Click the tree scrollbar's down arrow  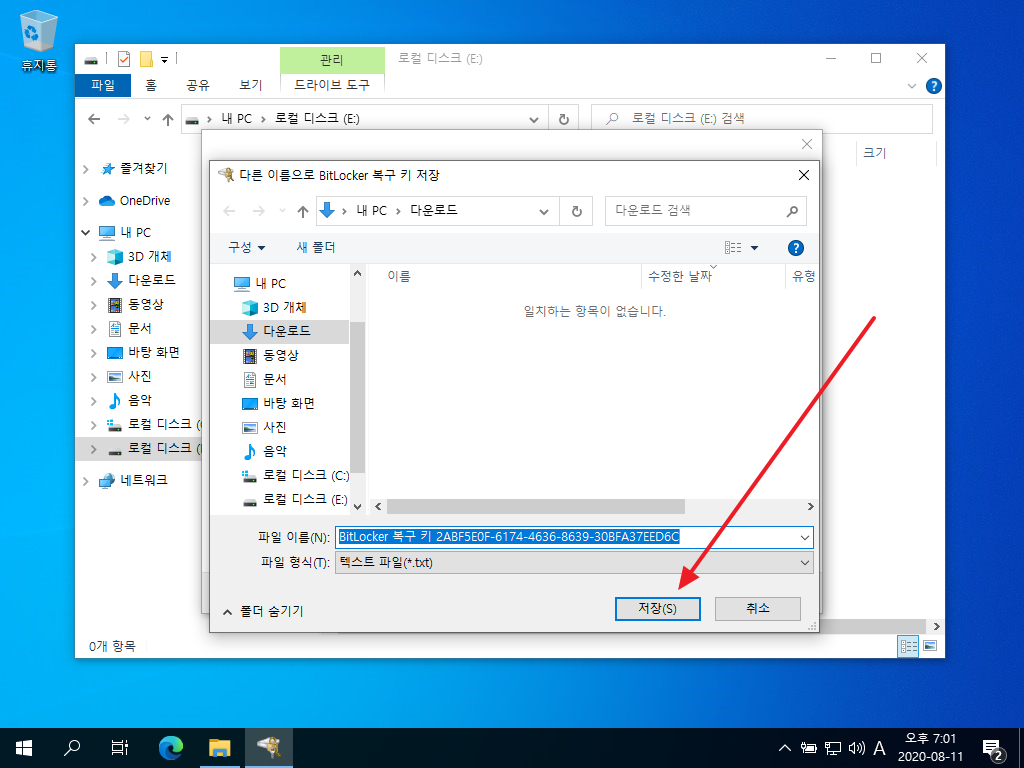click(357, 506)
